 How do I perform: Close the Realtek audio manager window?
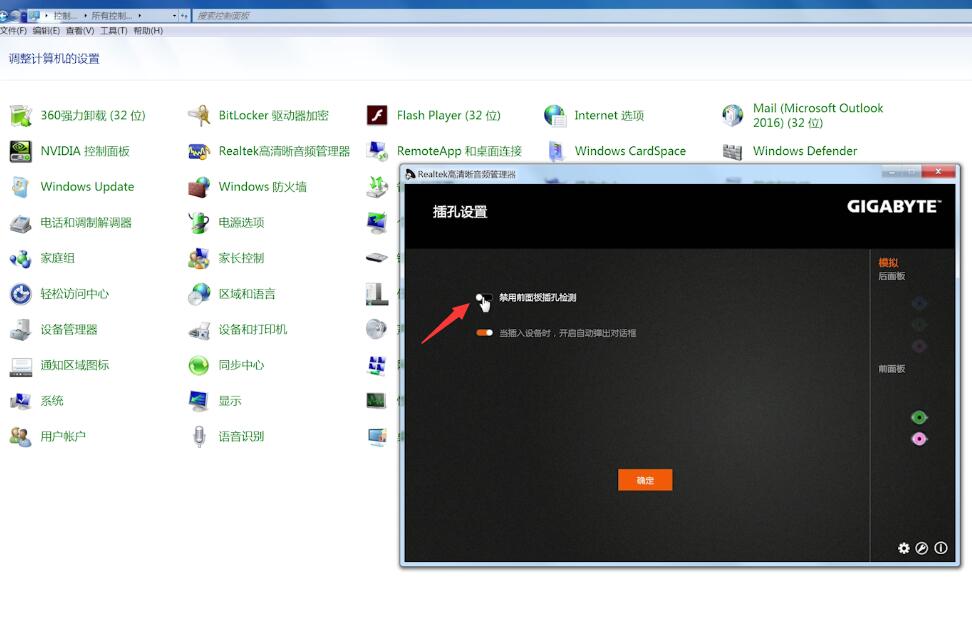[x=938, y=172]
